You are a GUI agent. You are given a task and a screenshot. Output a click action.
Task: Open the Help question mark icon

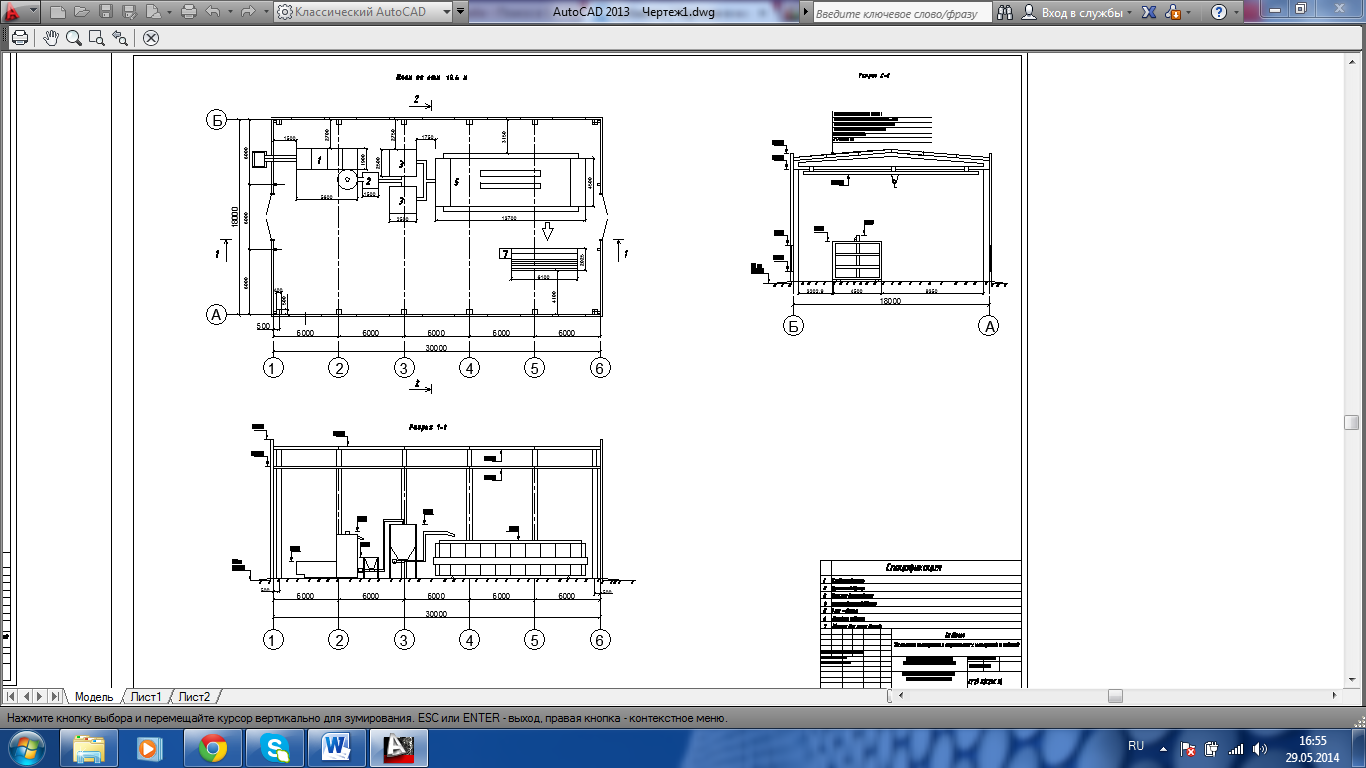pyautogui.click(x=1218, y=13)
